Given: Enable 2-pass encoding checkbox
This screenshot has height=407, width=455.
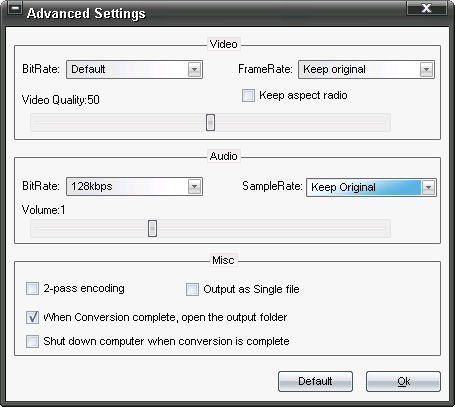Looking at the screenshot, I should point(32,289).
